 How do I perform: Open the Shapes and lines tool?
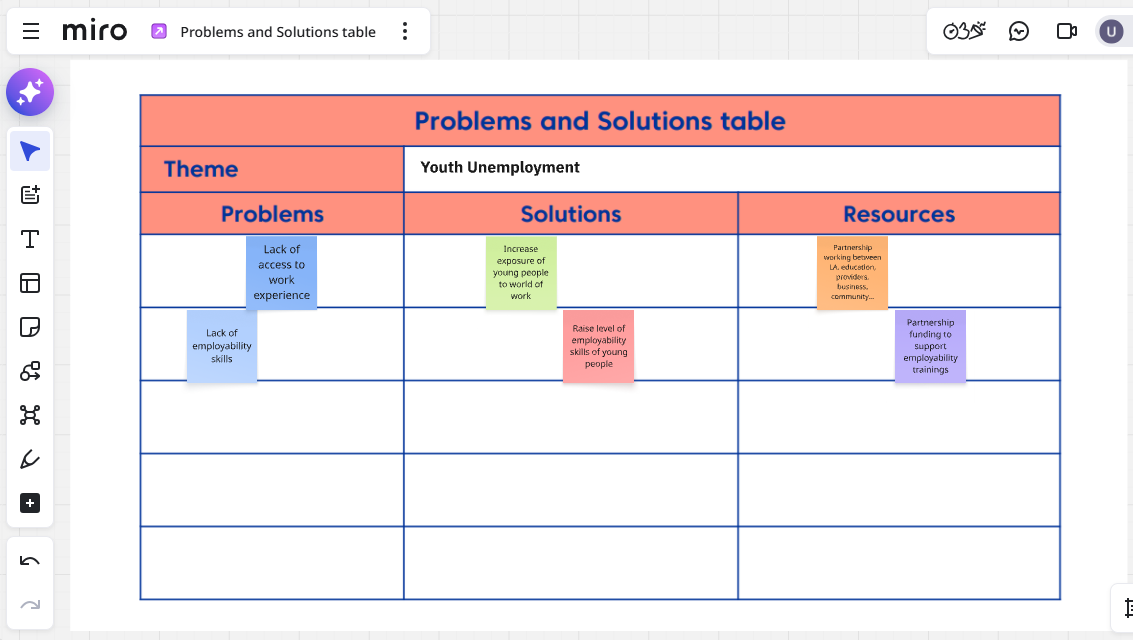(x=30, y=372)
